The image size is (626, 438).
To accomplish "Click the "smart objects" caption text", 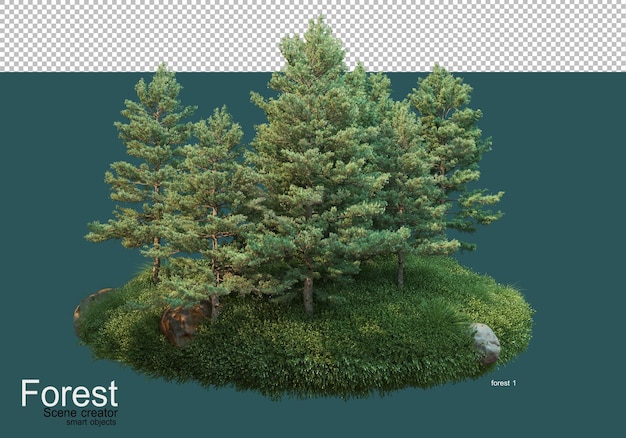I will [x=91, y=422].
